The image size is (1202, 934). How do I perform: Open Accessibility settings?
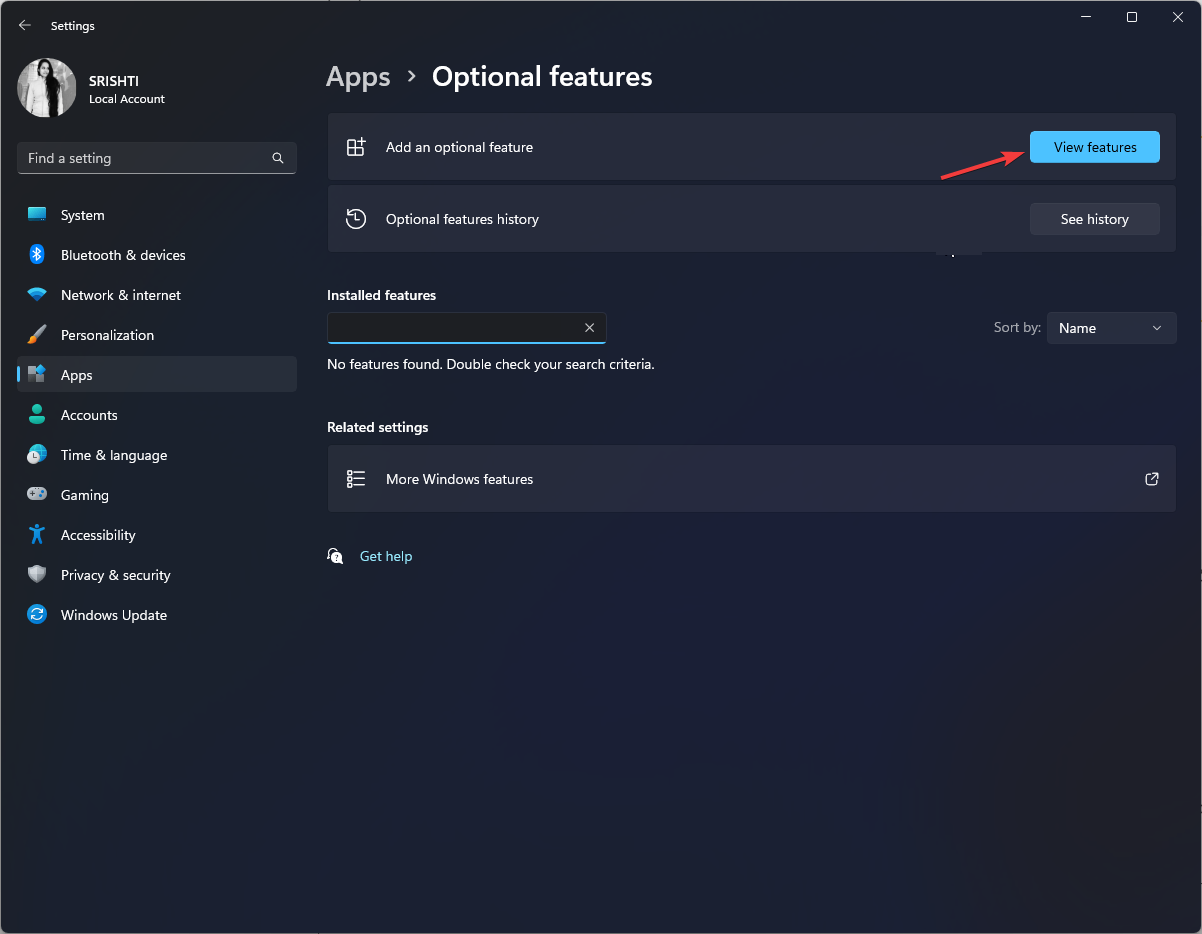[157, 535]
